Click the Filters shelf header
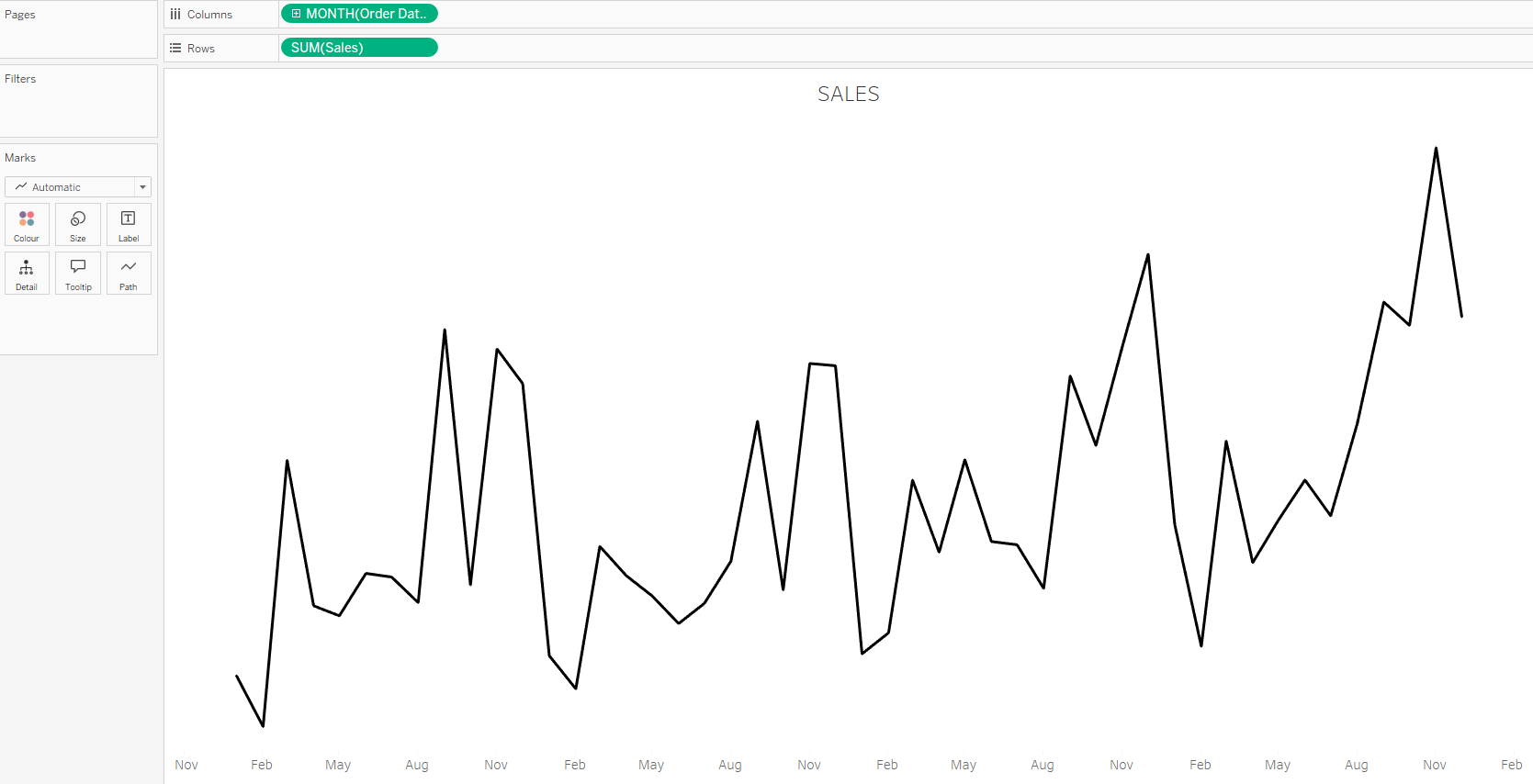 coord(20,79)
